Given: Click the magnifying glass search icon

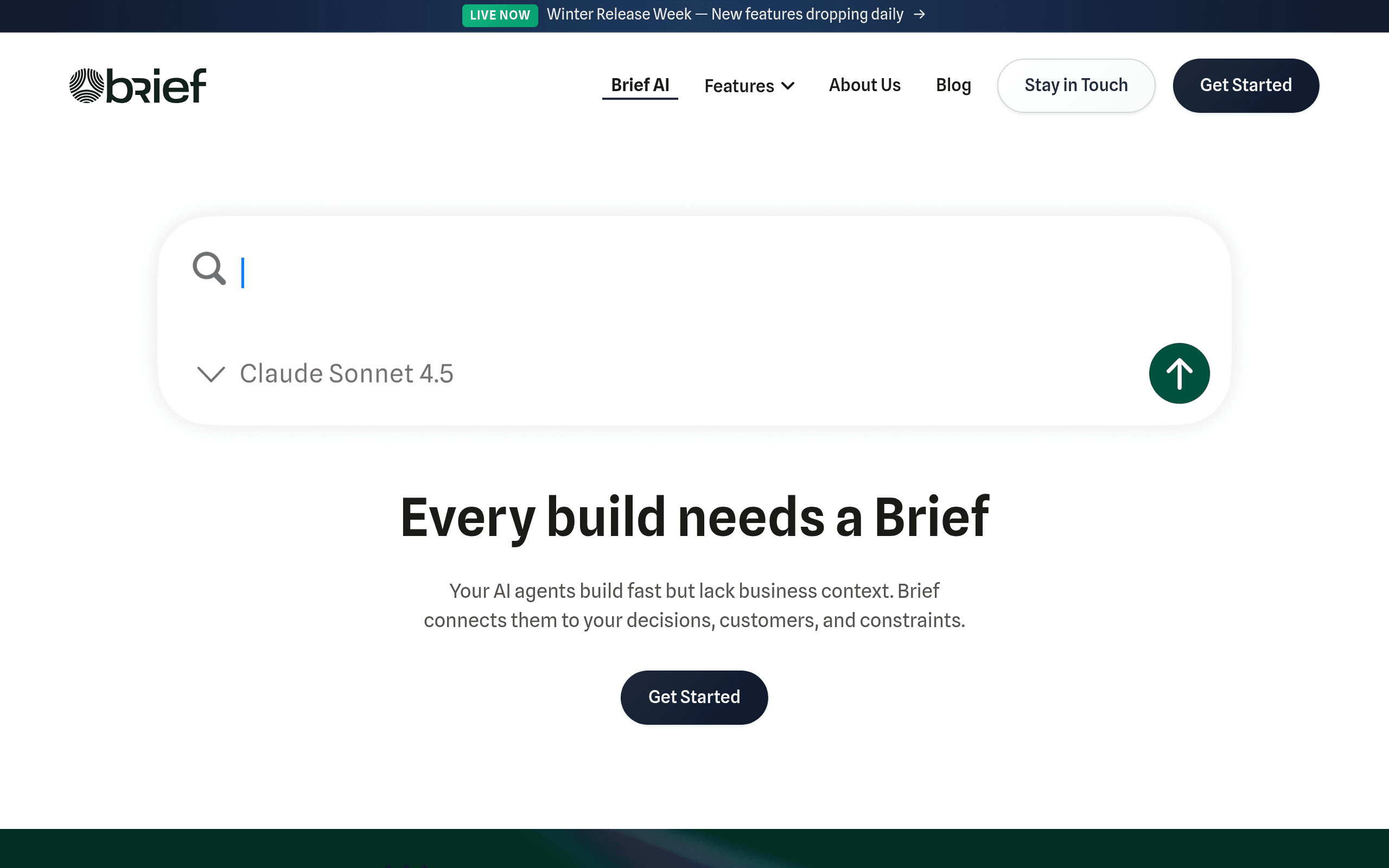Looking at the screenshot, I should pyautogui.click(x=209, y=268).
